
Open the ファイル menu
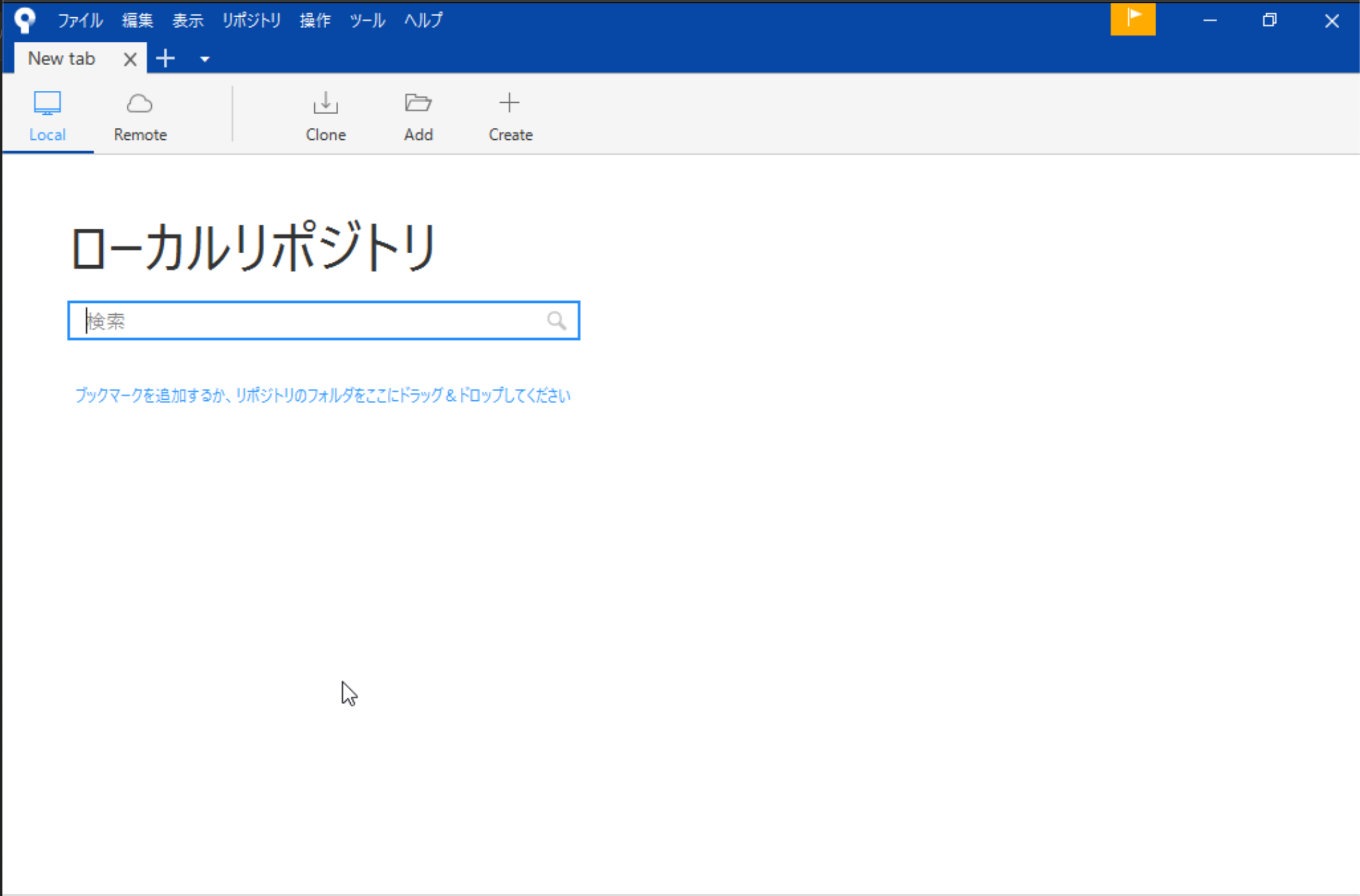(79, 20)
